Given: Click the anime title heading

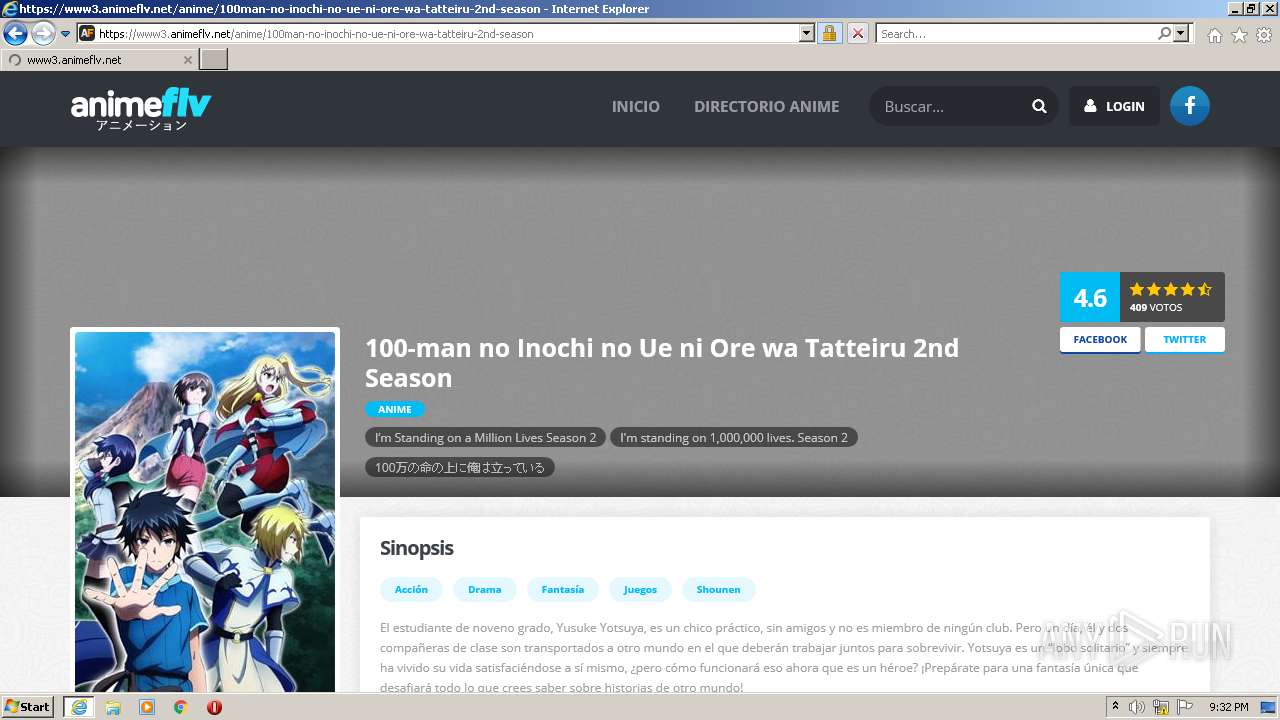Looking at the screenshot, I should coord(662,363).
